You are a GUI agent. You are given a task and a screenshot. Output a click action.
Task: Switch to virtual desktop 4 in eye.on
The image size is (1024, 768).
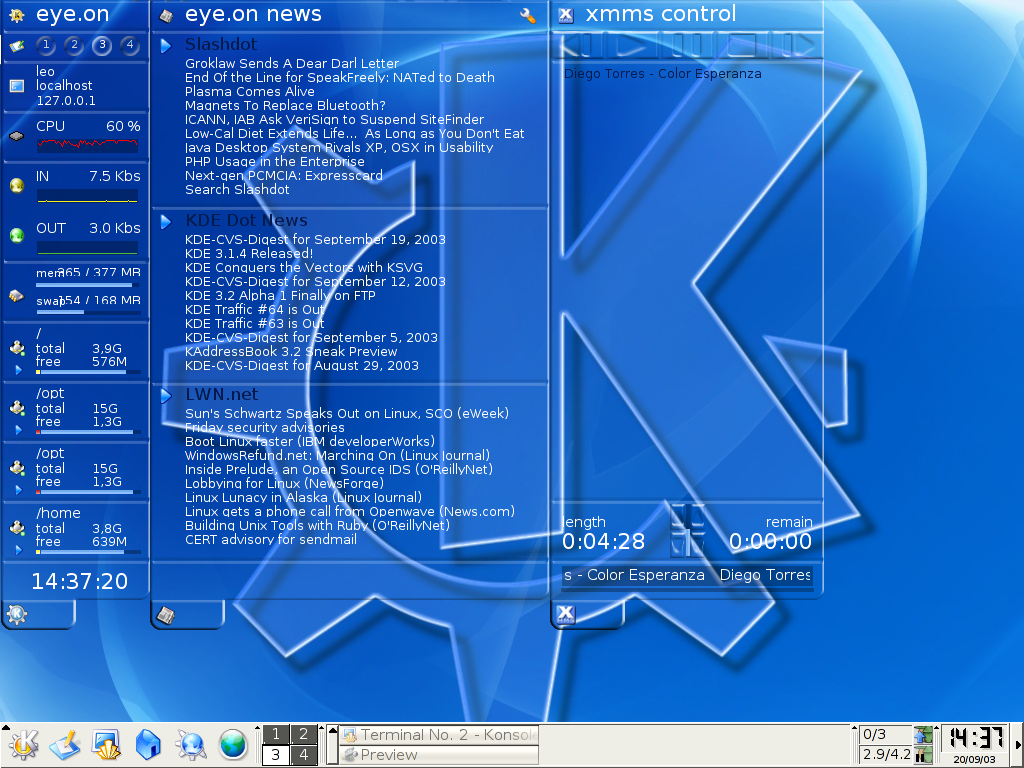click(130, 45)
